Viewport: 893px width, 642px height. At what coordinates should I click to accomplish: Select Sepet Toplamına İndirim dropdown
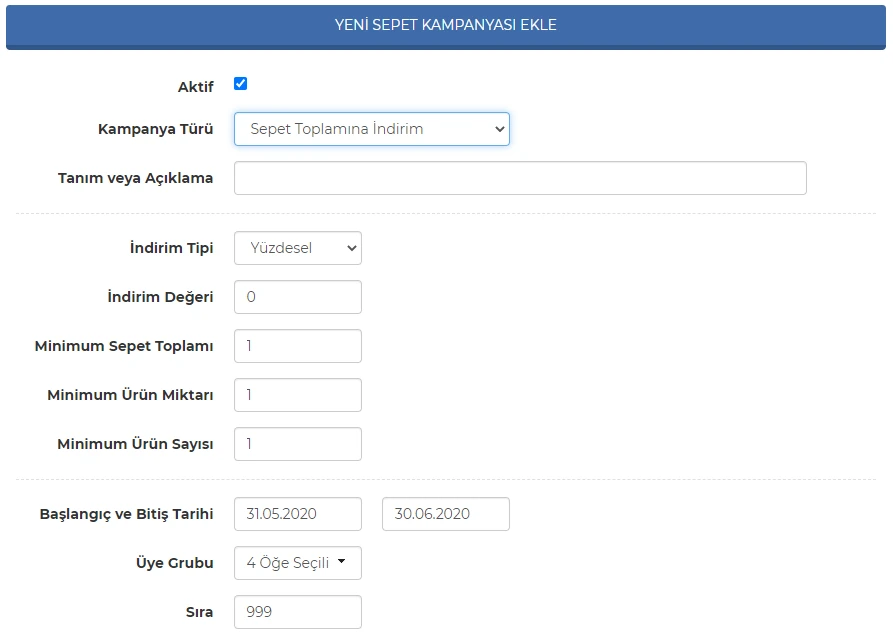(x=371, y=129)
